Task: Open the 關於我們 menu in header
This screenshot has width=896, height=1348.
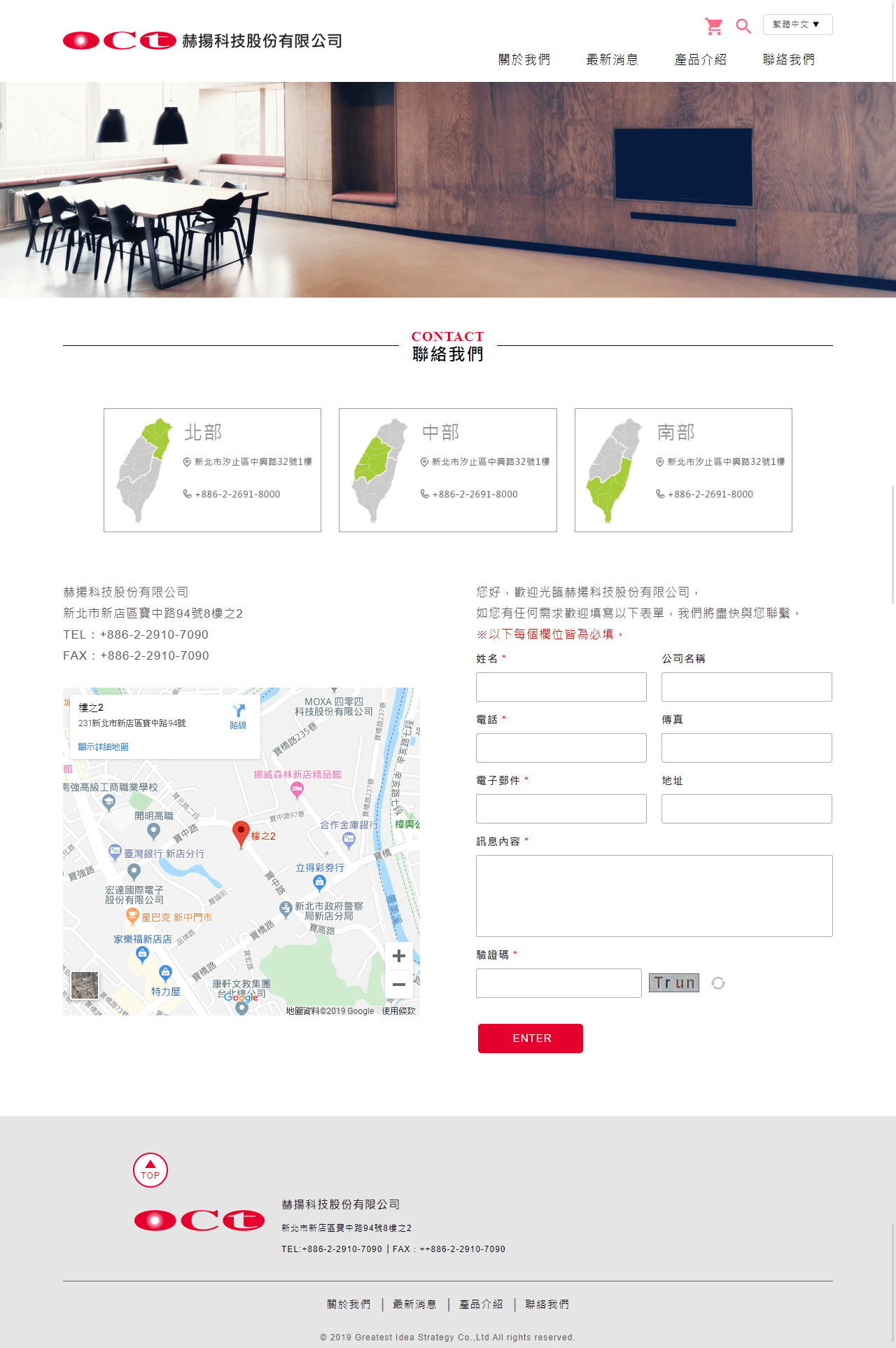Action: click(x=524, y=60)
